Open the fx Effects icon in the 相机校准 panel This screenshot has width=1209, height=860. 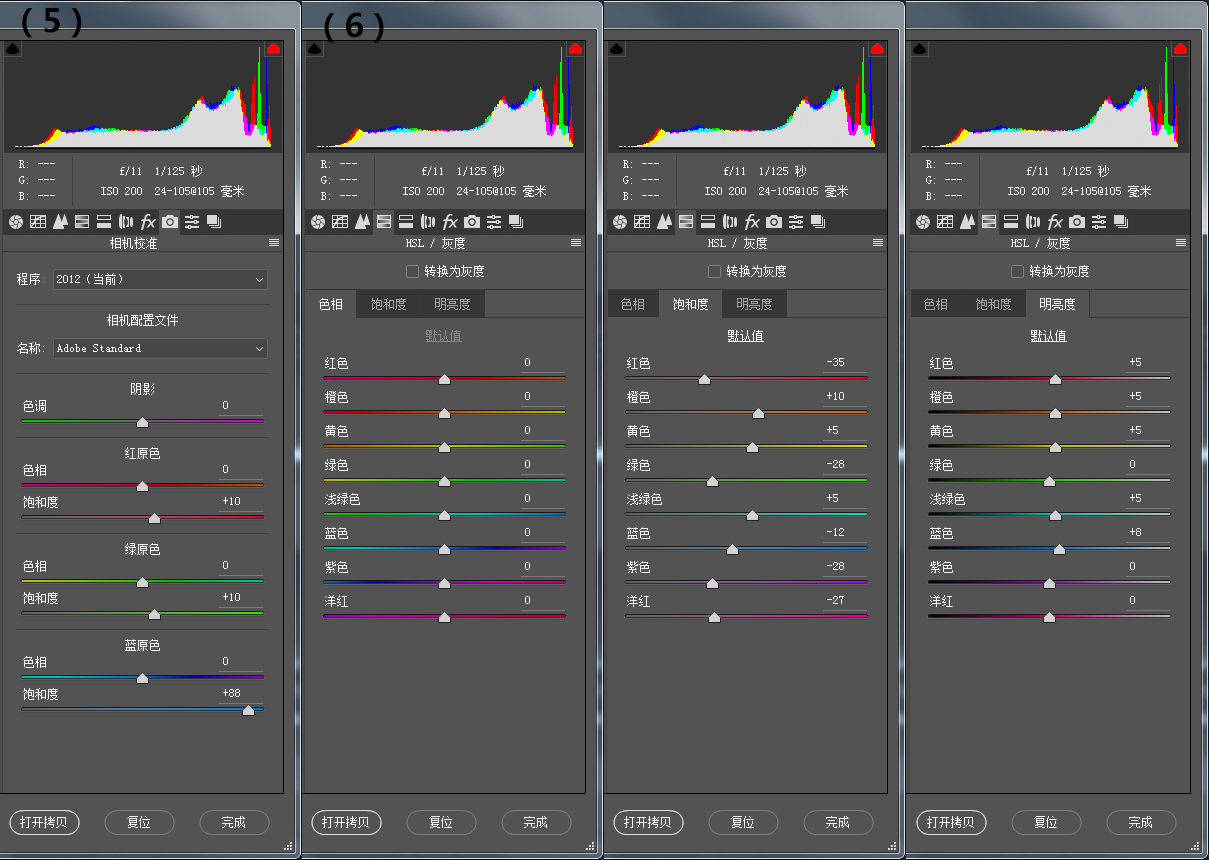[148, 222]
